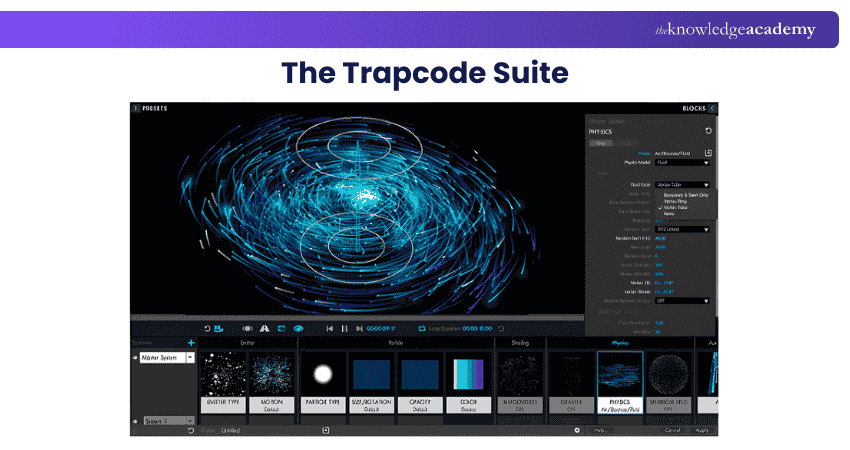Toggle the blue eye preview visibility

298,329
